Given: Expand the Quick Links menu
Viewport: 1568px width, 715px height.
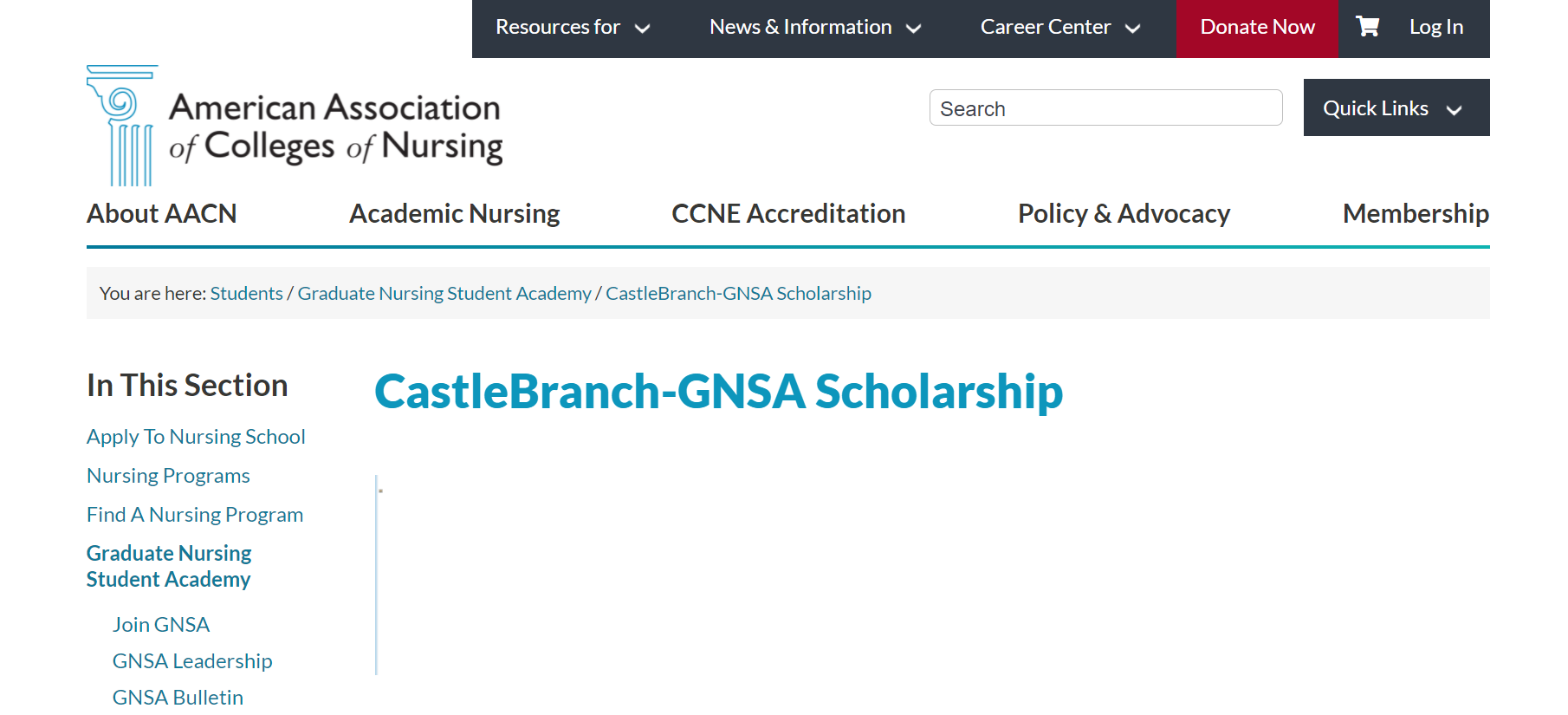Looking at the screenshot, I should pyautogui.click(x=1396, y=108).
